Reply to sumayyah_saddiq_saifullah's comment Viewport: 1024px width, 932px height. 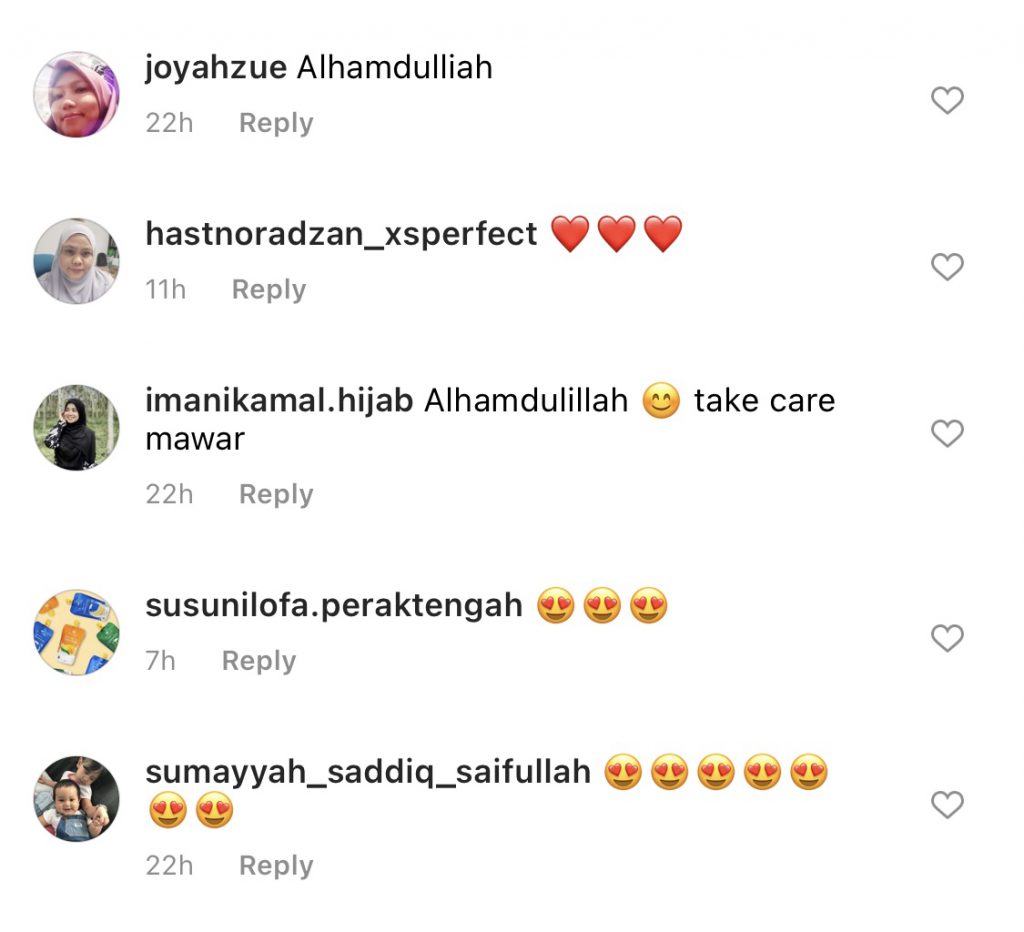pos(276,866)
